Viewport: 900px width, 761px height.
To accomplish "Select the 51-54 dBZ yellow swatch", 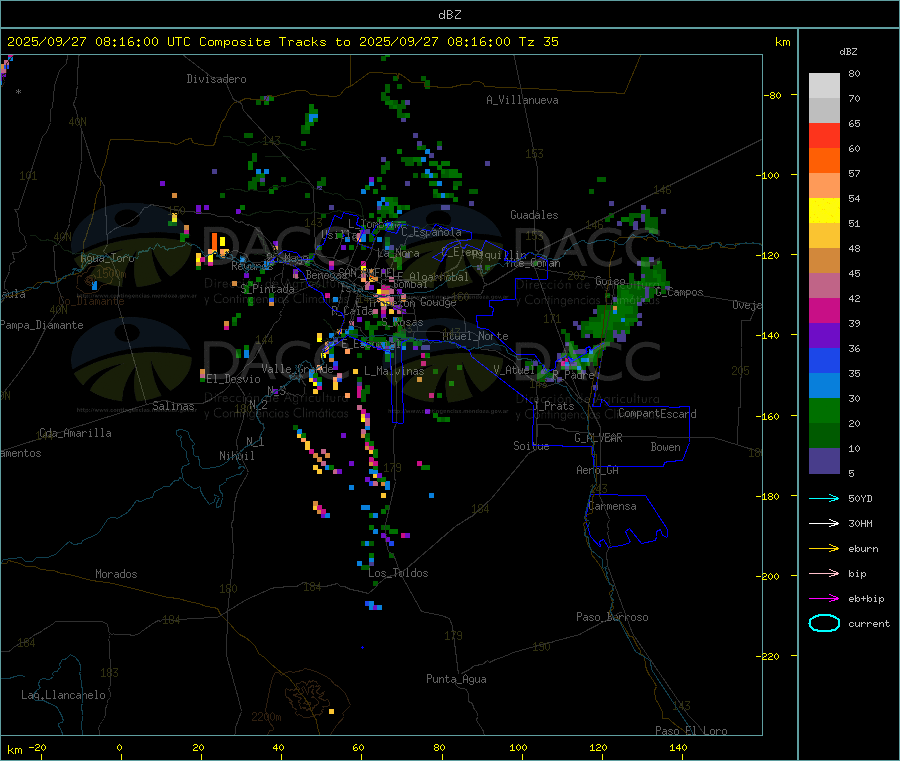I will click(824, 211).
